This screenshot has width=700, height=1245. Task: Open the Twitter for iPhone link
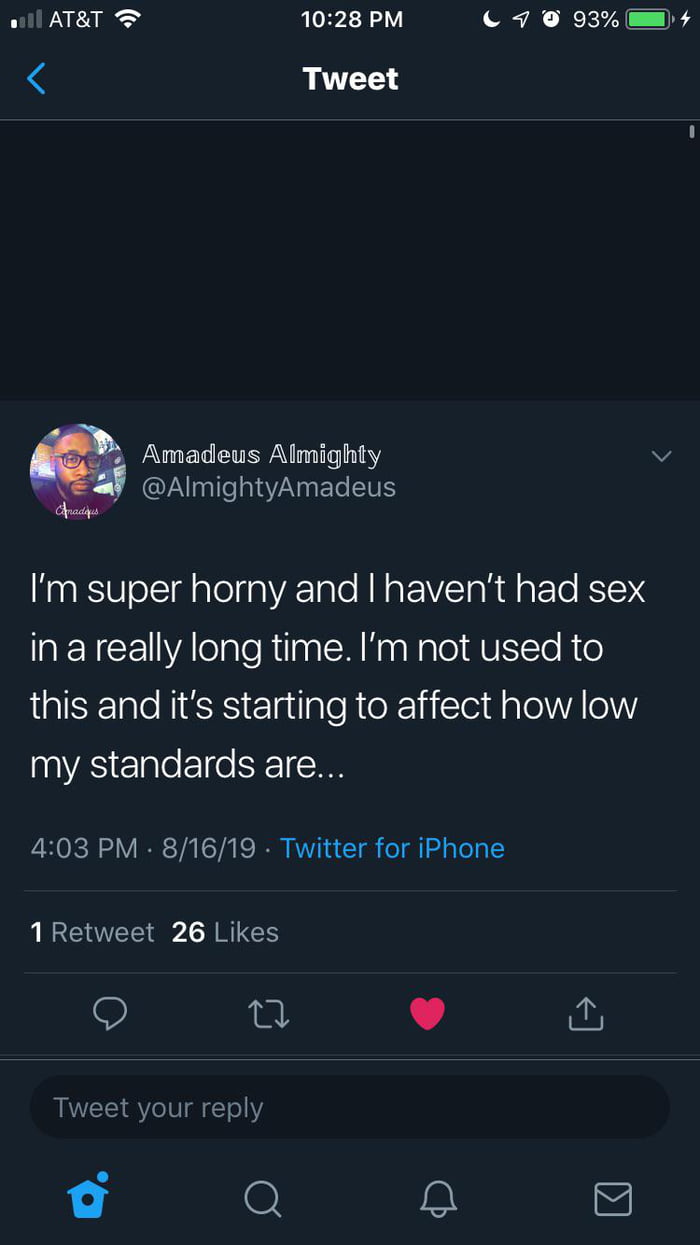pos(392,848)
